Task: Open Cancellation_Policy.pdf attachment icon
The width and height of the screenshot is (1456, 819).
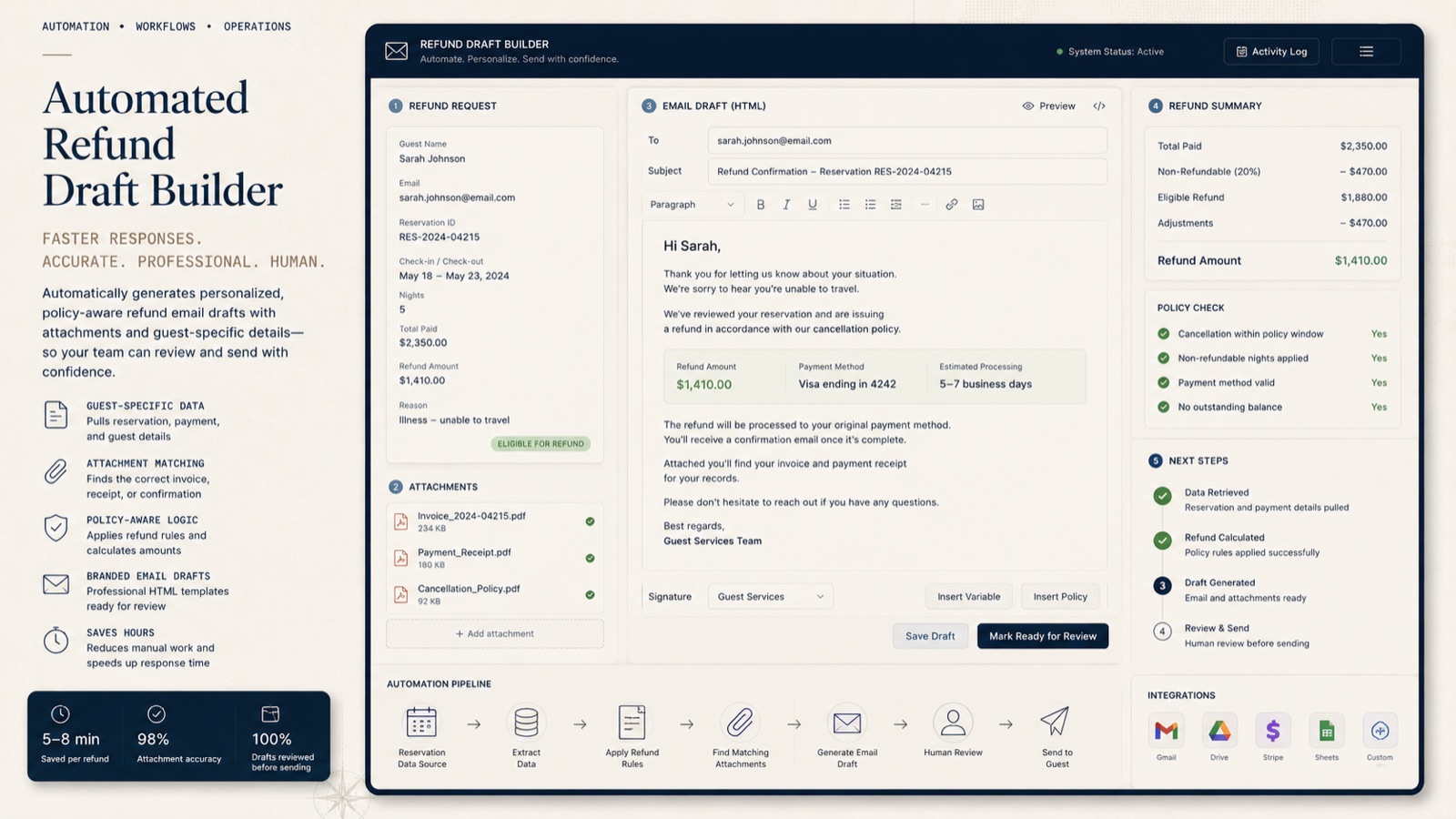Action: pyautogui.click(x=400, y=594)
